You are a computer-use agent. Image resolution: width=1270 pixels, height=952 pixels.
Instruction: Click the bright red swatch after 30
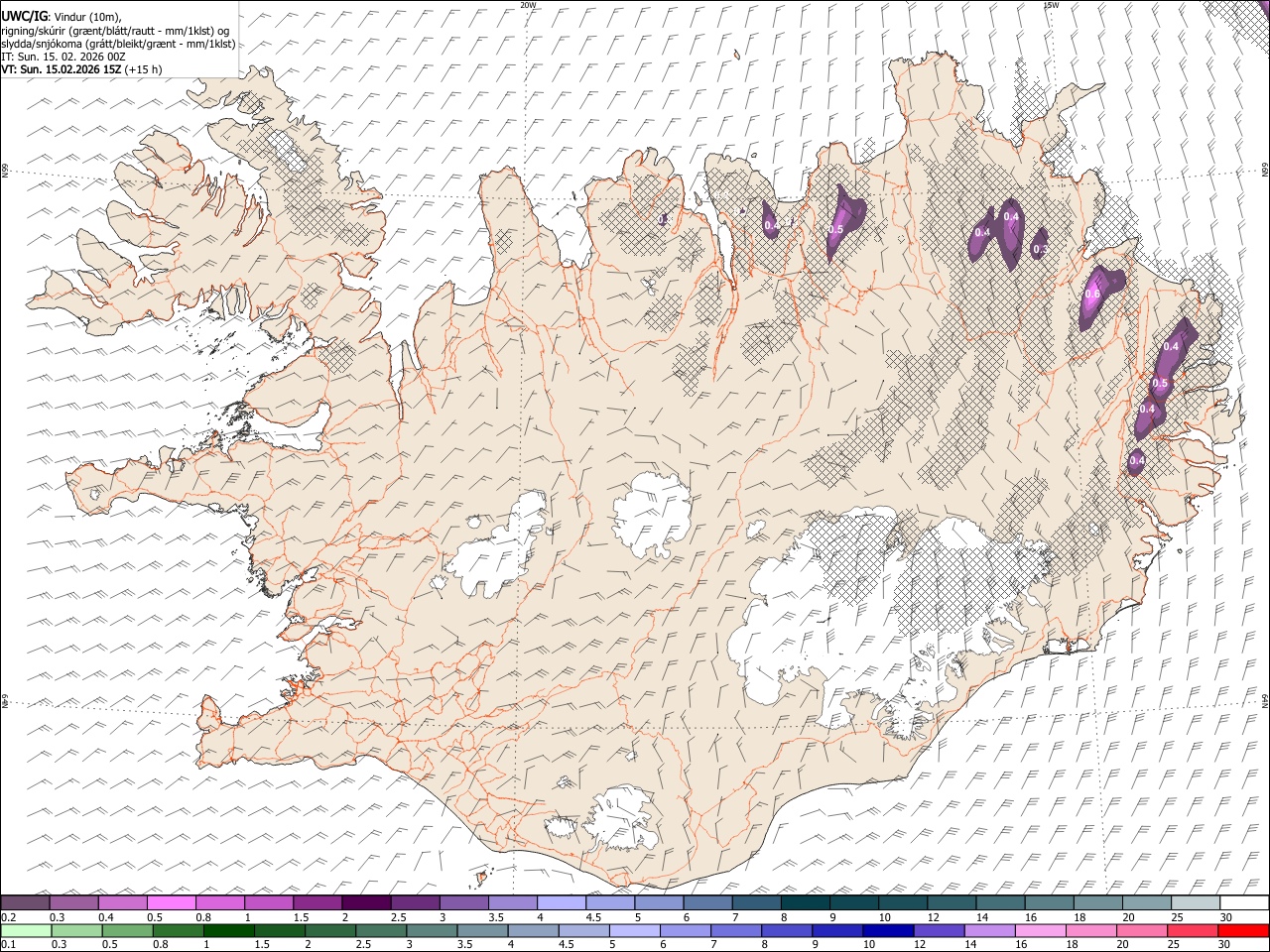point(1244,930)
